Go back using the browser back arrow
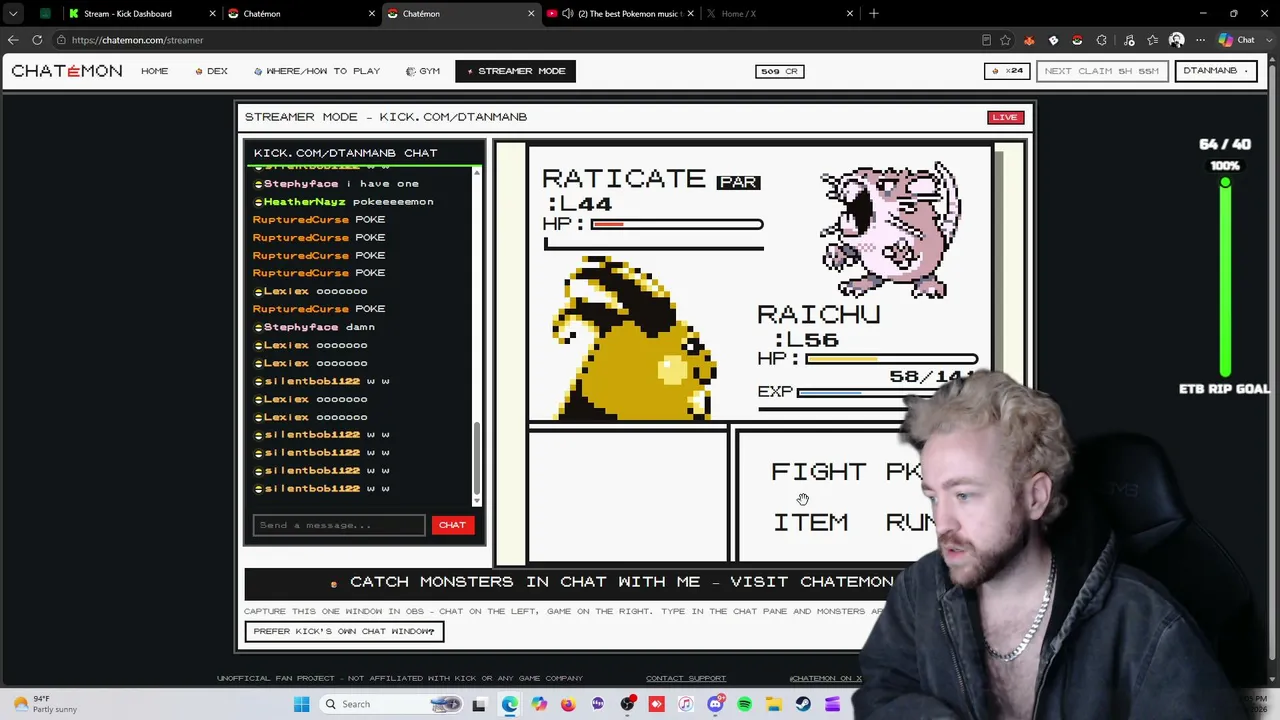The width and height of the screenshot is (1280, 720). coord(13,40)
